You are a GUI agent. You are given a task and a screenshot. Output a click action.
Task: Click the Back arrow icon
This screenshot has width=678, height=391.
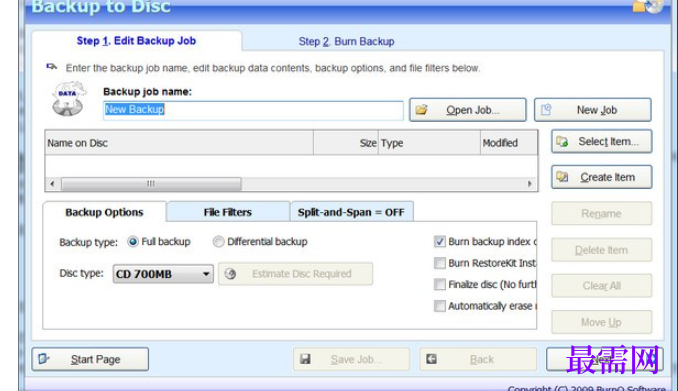coord(431,359)
